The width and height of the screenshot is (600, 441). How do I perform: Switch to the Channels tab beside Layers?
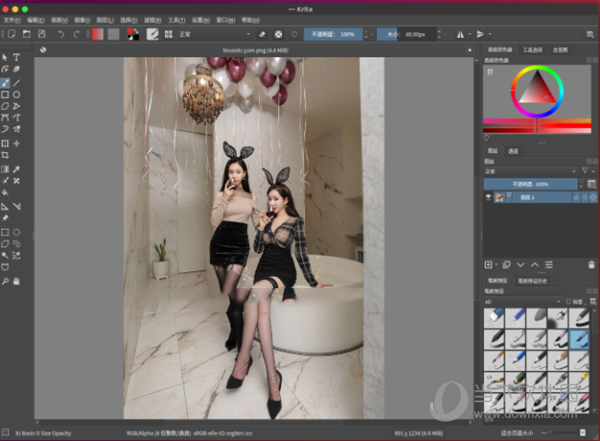513,151
